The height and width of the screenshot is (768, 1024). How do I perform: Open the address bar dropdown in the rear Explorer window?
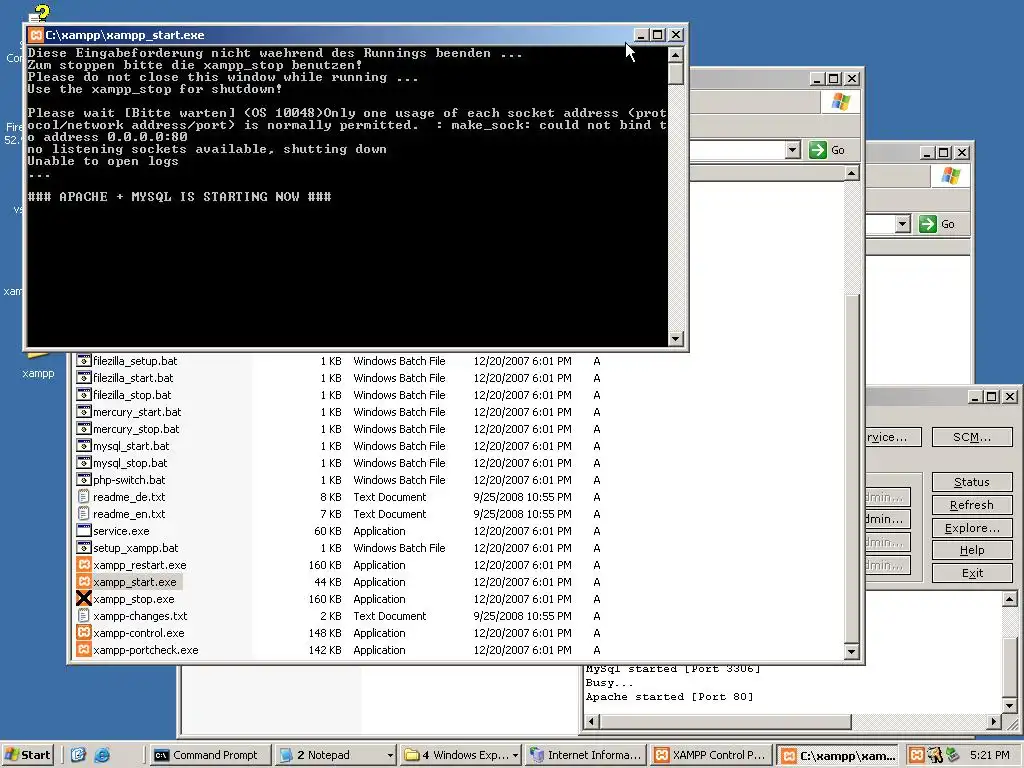click(903, 224)
